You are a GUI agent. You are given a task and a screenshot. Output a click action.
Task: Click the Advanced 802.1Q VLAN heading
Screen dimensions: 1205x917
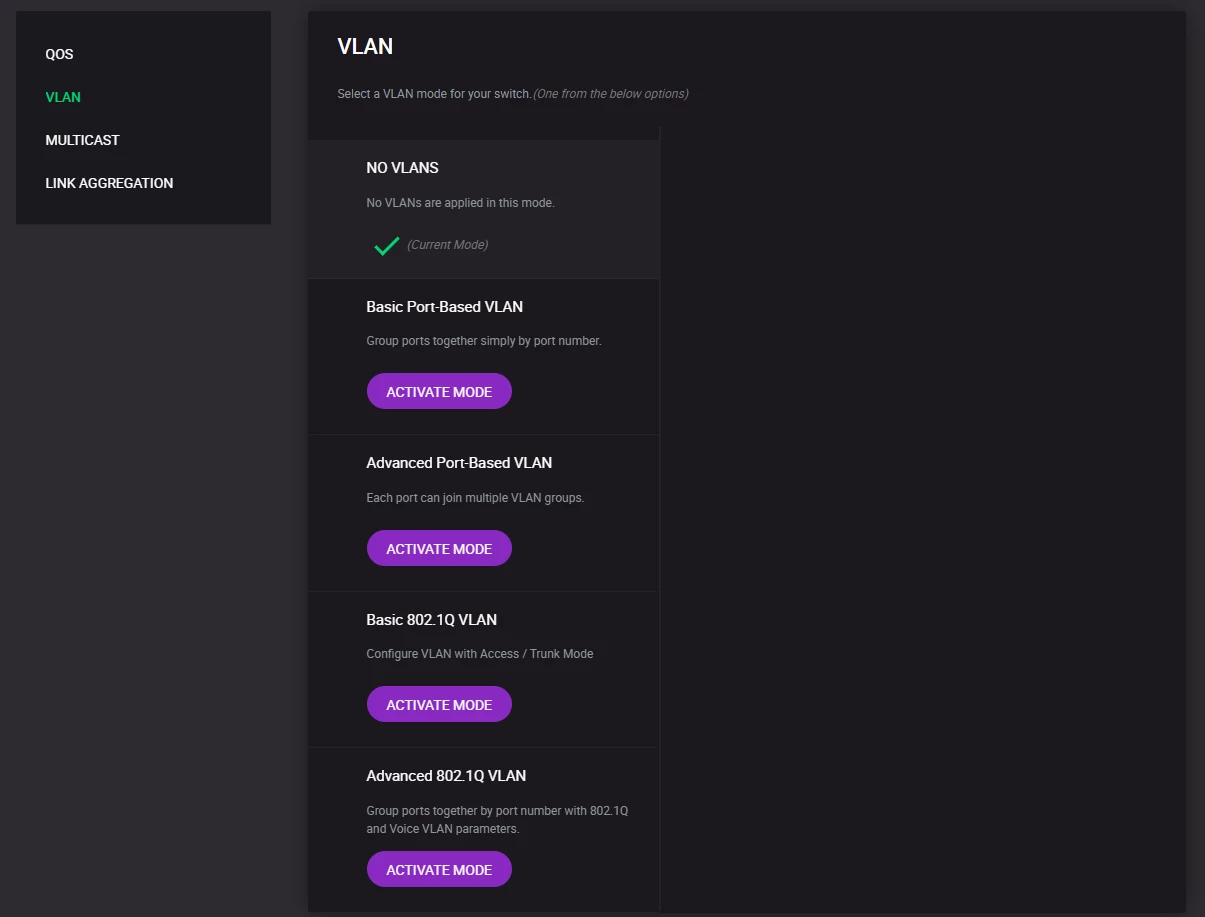coord(446,776)
